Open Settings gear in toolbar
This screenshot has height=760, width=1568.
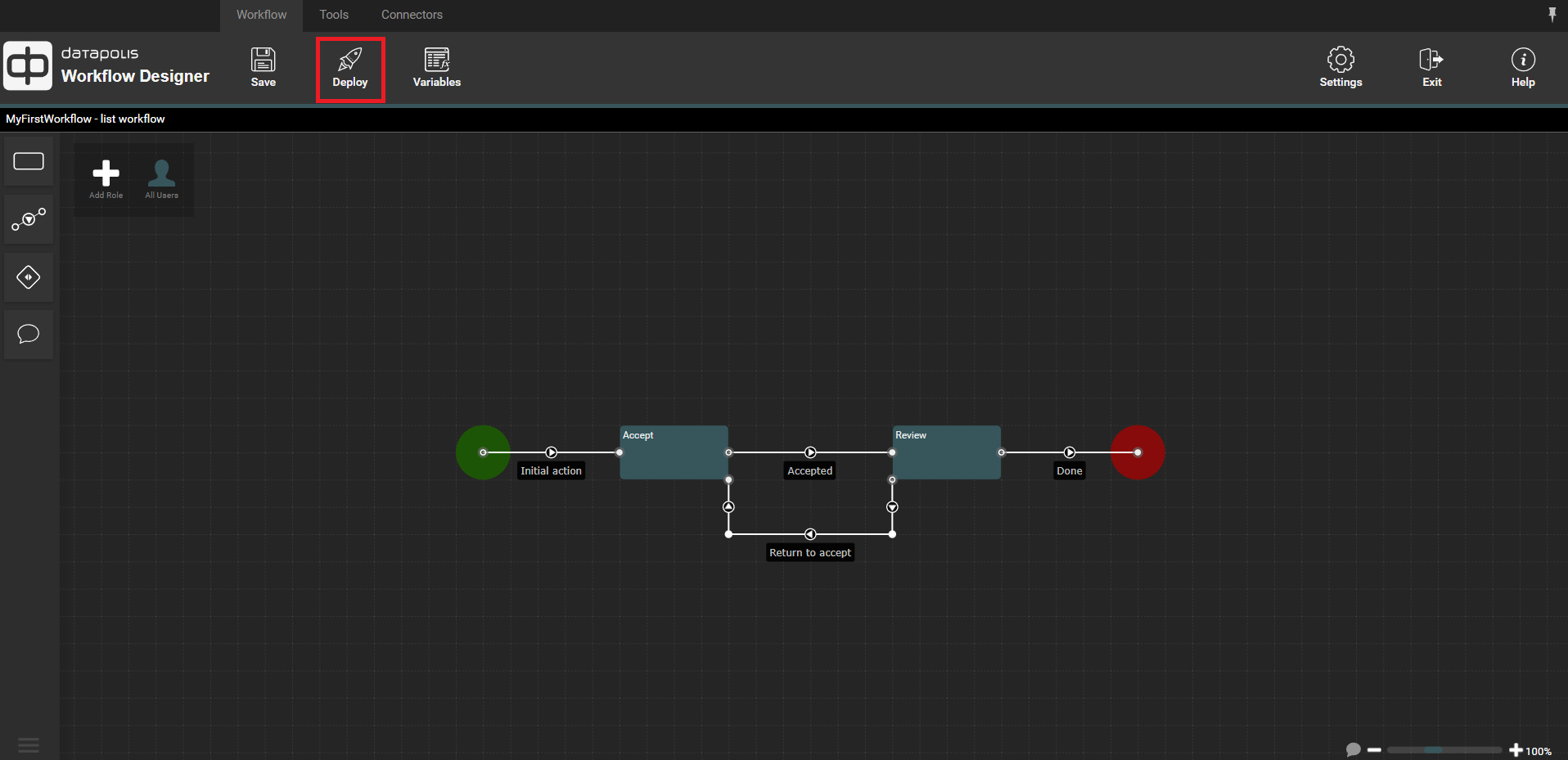pyautogui.click(x=1340, y=67)
